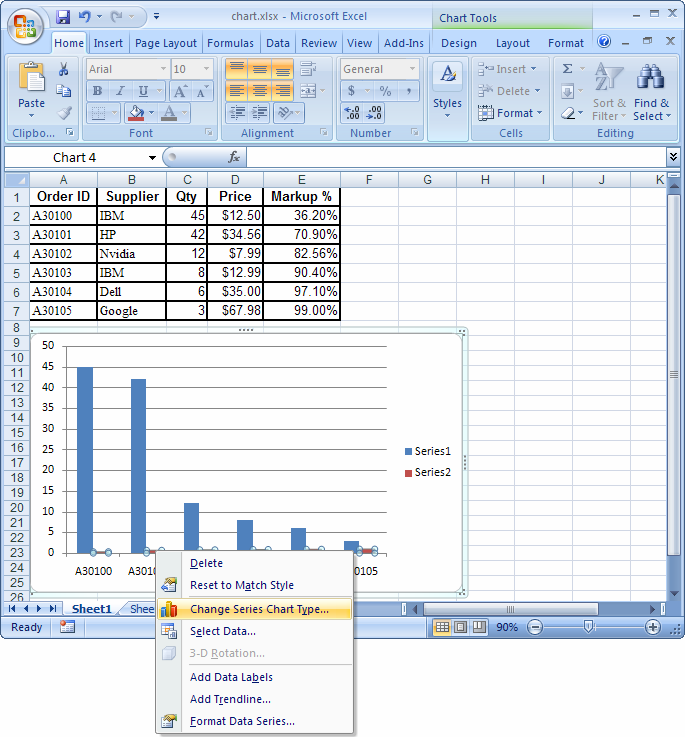
Task: Decrease indent in Alignment group
Action: pos(237,113)
